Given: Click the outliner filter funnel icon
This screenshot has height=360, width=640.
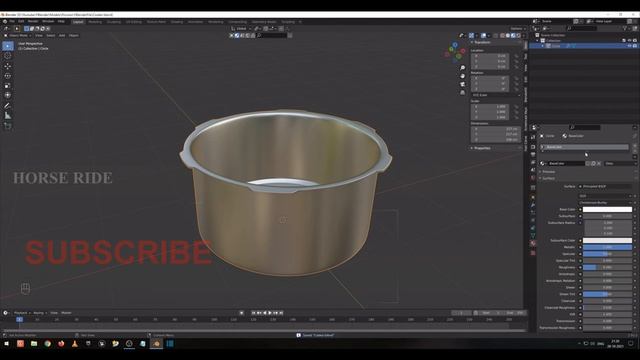Looking at the screenshot, I should 624,28.
